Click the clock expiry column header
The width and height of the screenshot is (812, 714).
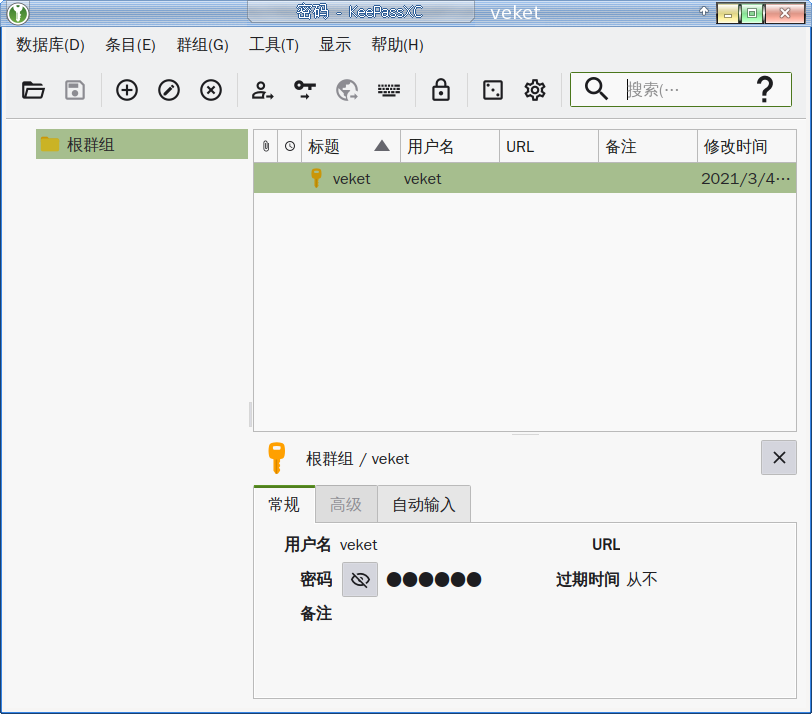tap(290, 146)
